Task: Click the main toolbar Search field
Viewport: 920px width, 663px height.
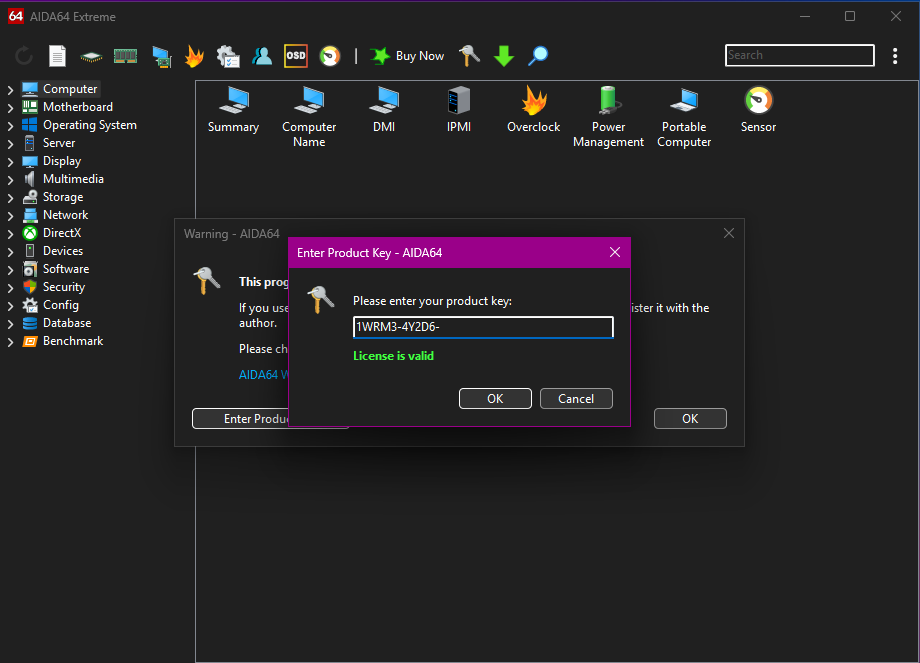Action: tap(799, 55)
